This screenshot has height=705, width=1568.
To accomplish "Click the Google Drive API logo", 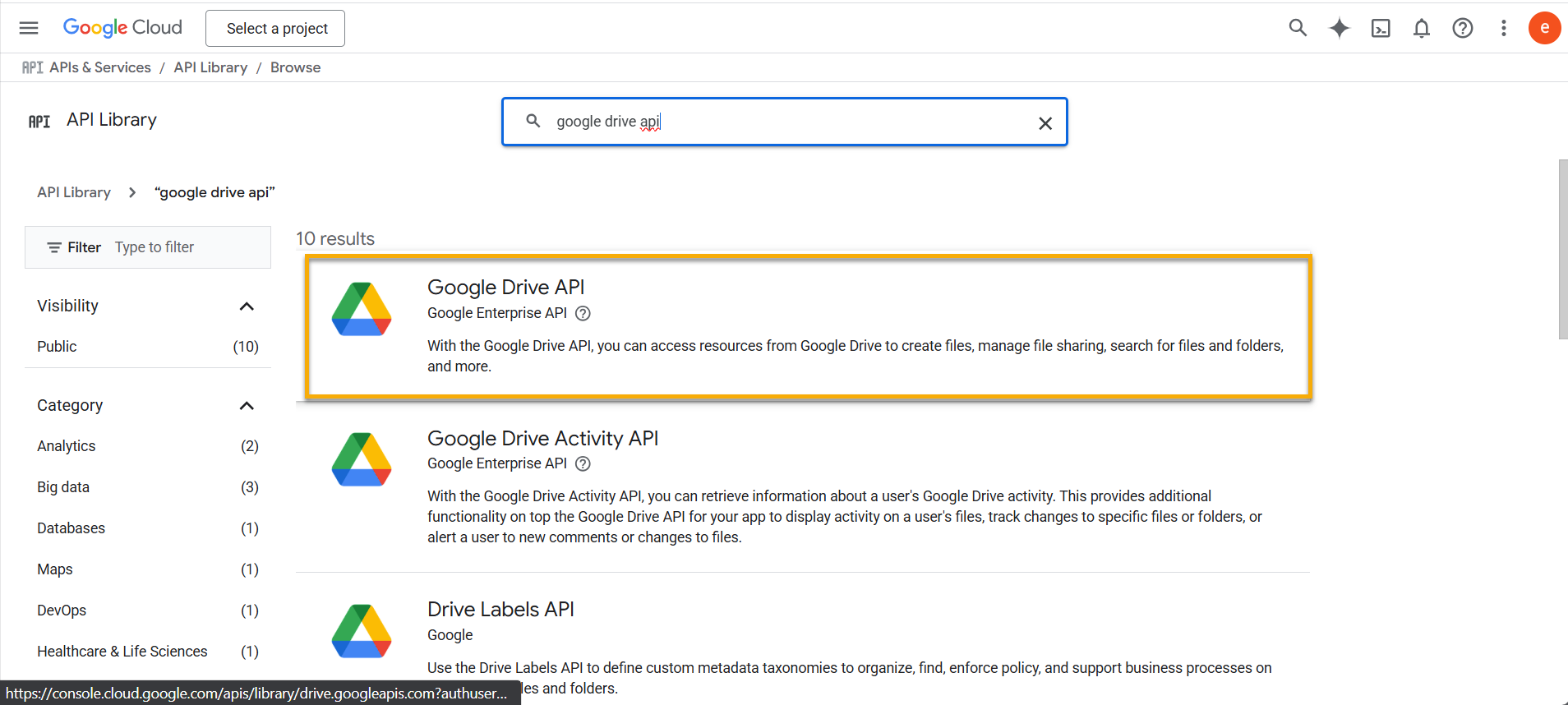I will 362,309.
